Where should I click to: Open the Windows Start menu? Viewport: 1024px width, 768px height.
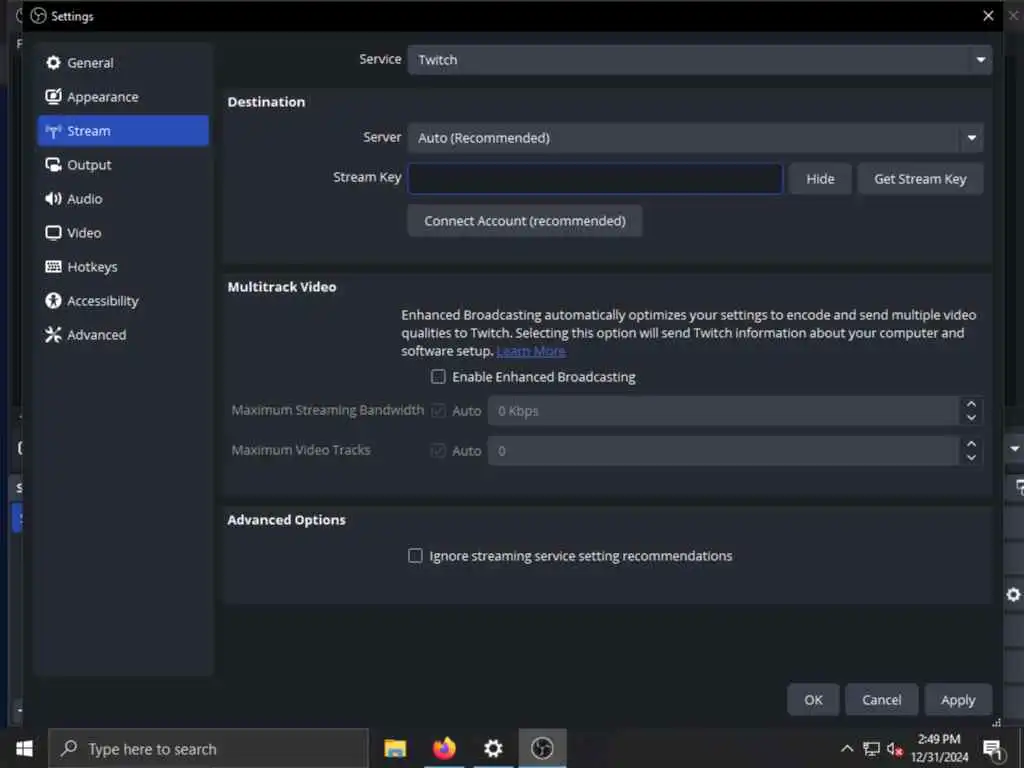24,748
